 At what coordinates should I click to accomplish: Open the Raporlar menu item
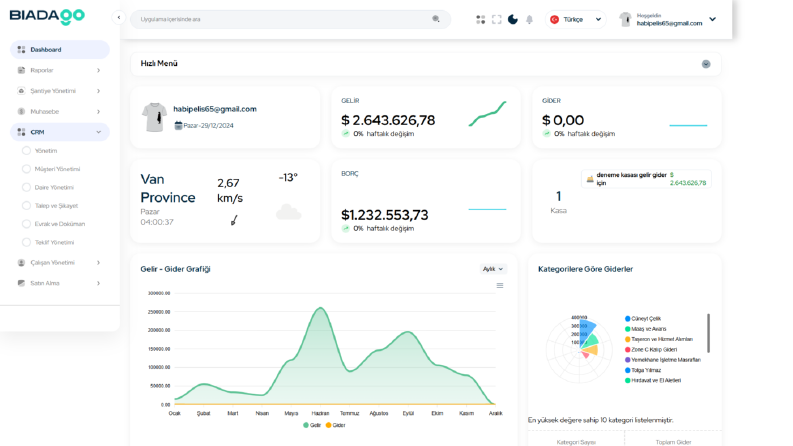pos(60,70)
